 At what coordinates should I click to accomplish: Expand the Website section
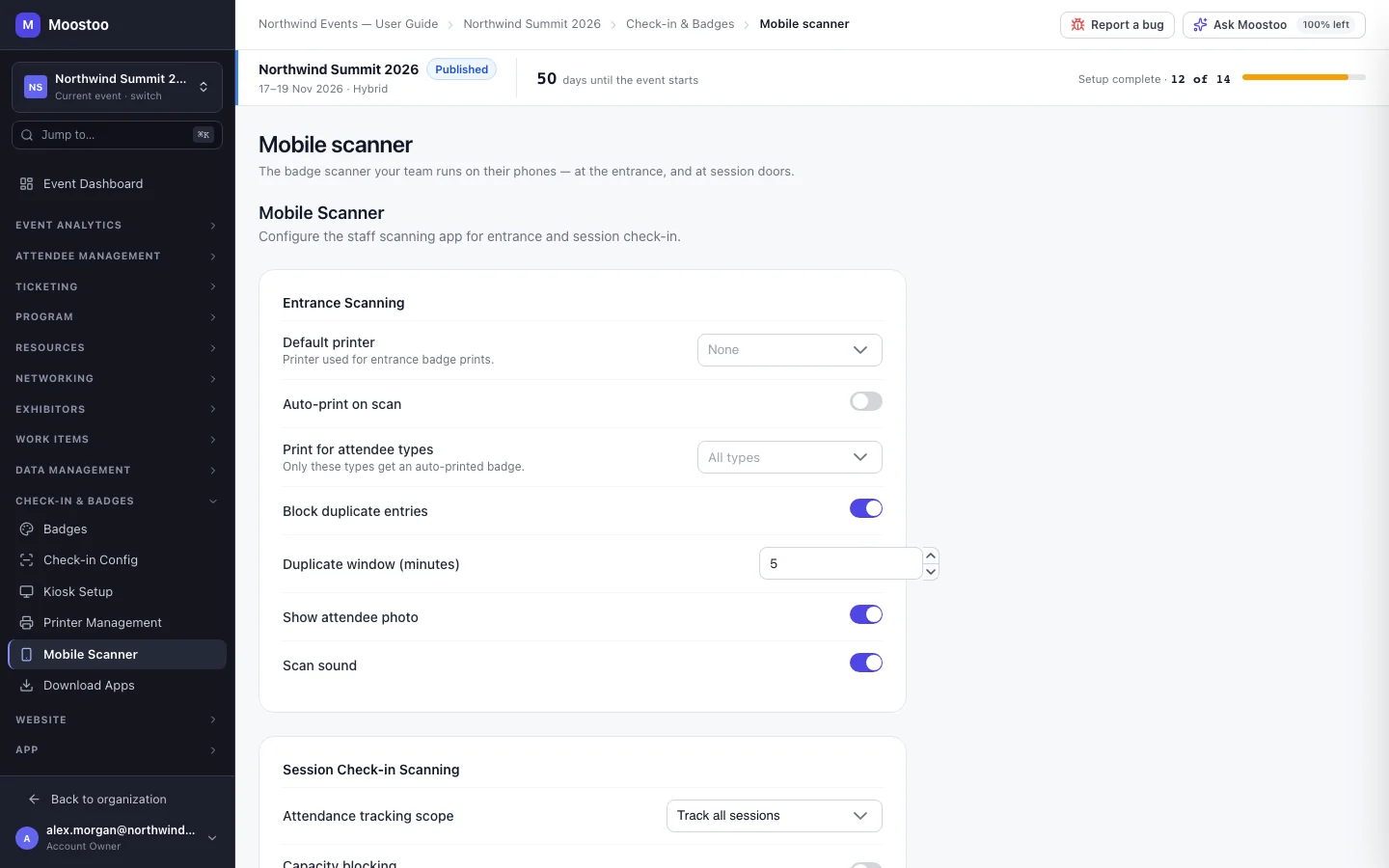[118, 720]
